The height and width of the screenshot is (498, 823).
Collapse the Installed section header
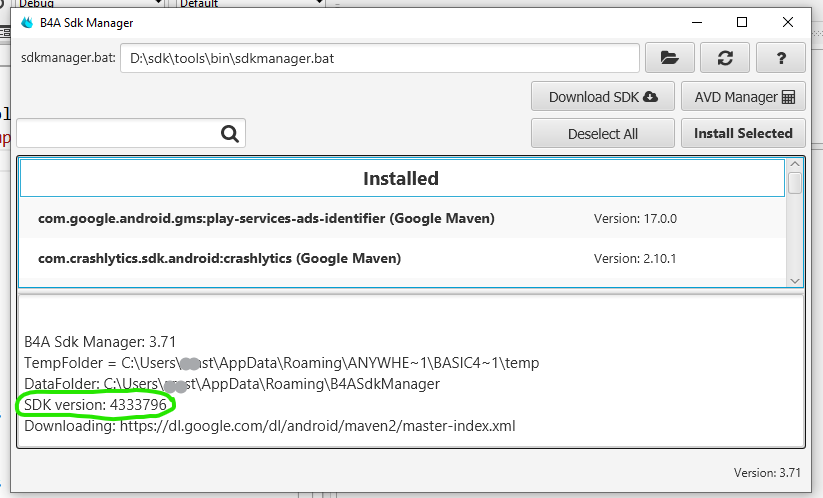coord(401,179)
